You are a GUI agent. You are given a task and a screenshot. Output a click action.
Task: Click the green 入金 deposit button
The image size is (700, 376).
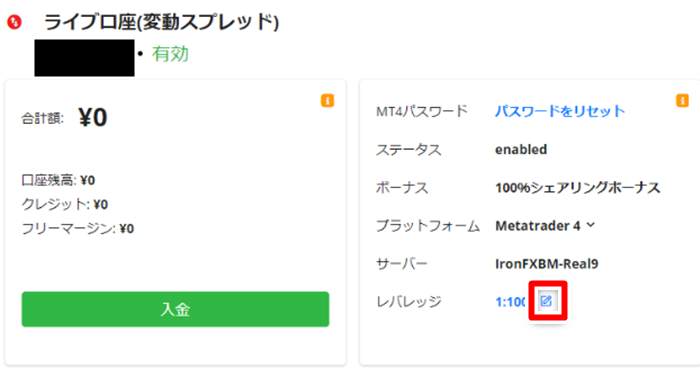click(x=175, y=309)
